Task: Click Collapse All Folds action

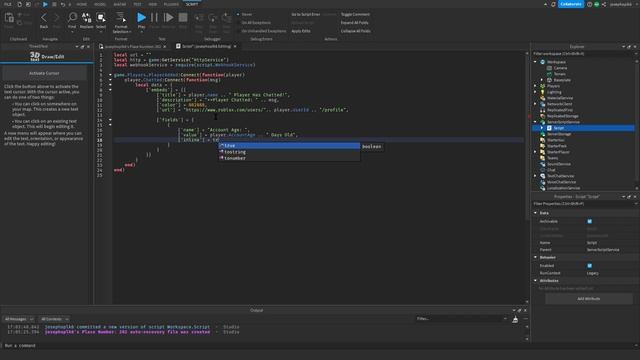Action: click(x=356, y=31)
